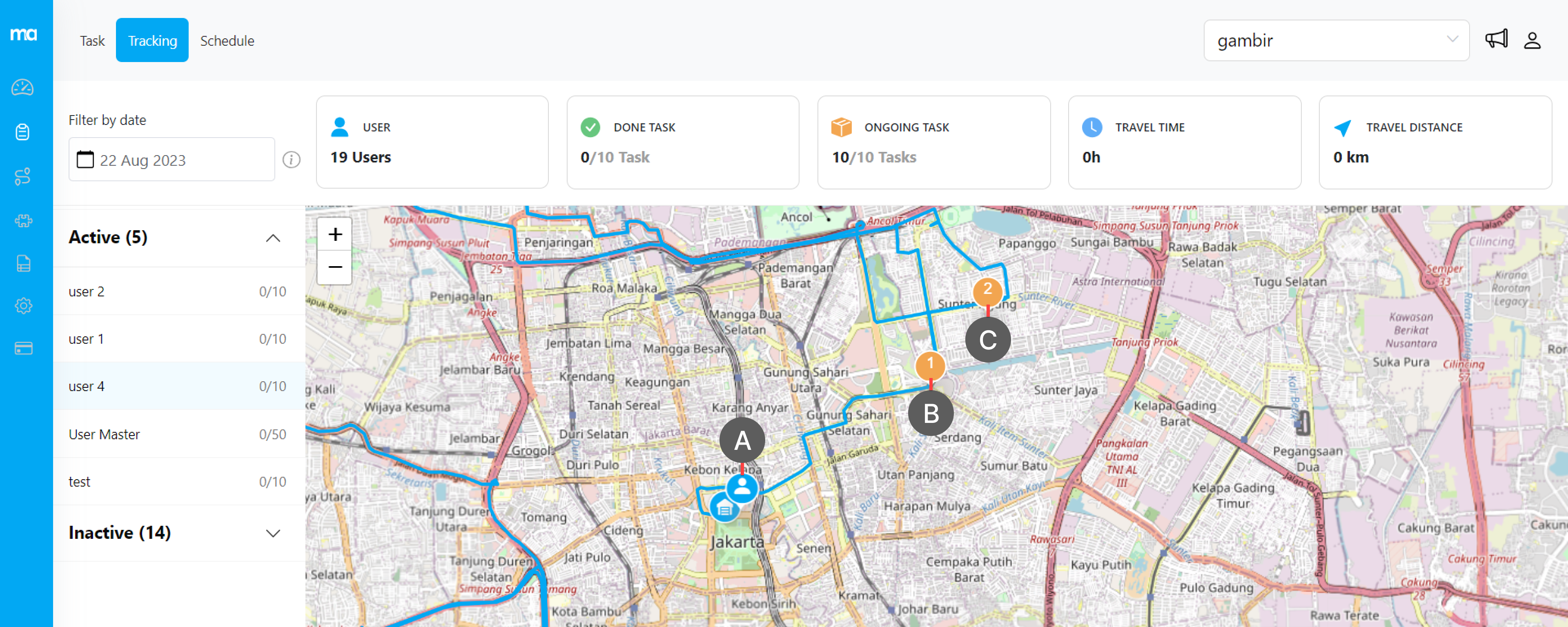Zoom out on the map

335,267
